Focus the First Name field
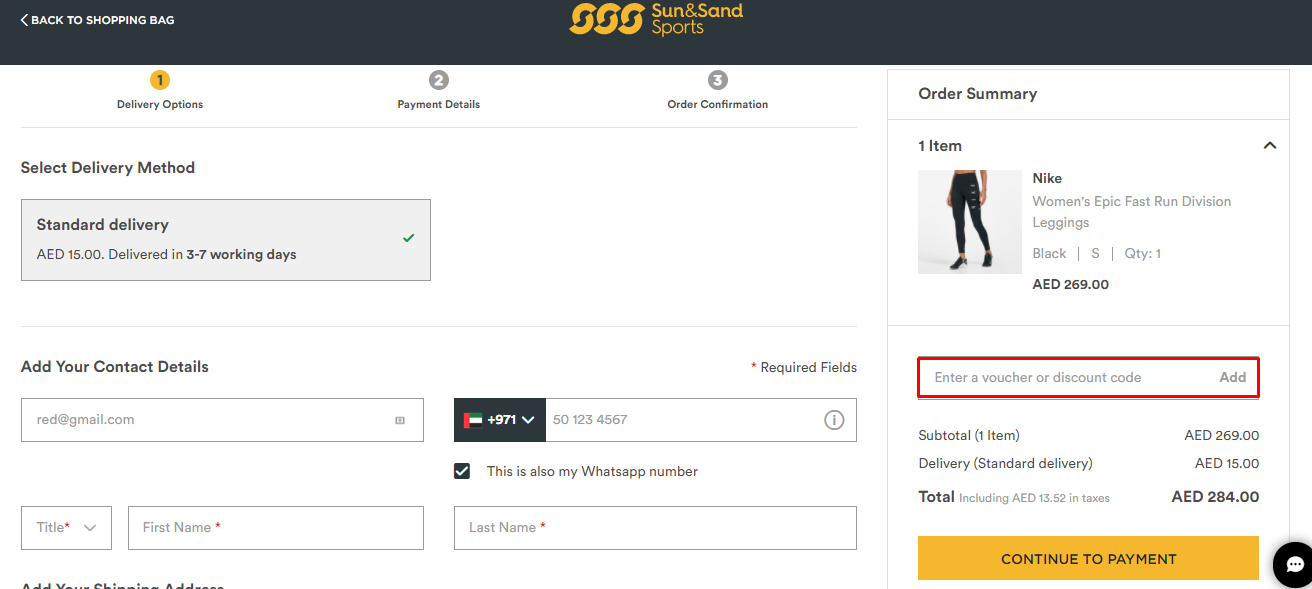The image size is (1312, 589). pos(276,528)
